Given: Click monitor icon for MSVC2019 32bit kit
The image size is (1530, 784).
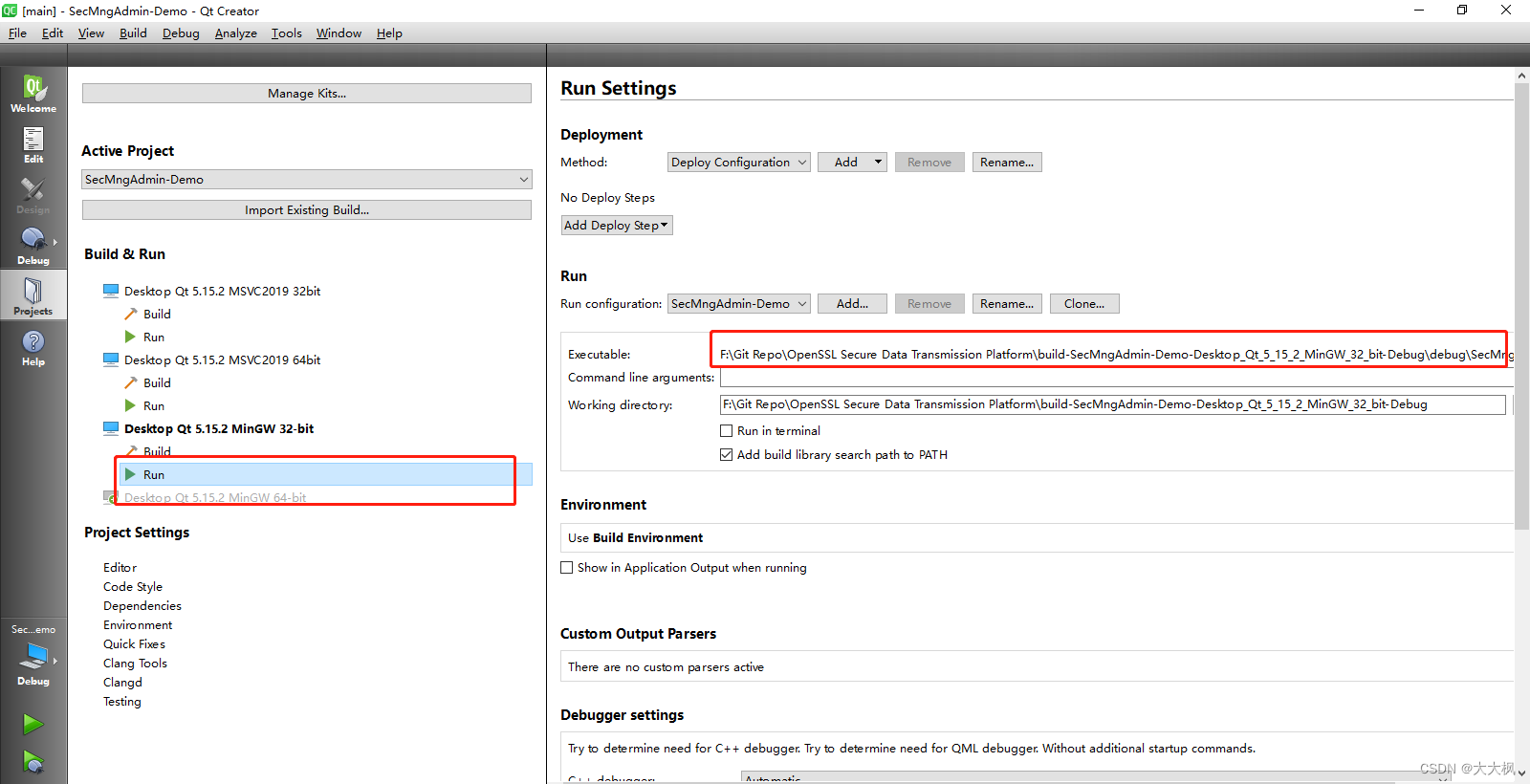Looking at the screenshot, I should click(x=111, y=291).
